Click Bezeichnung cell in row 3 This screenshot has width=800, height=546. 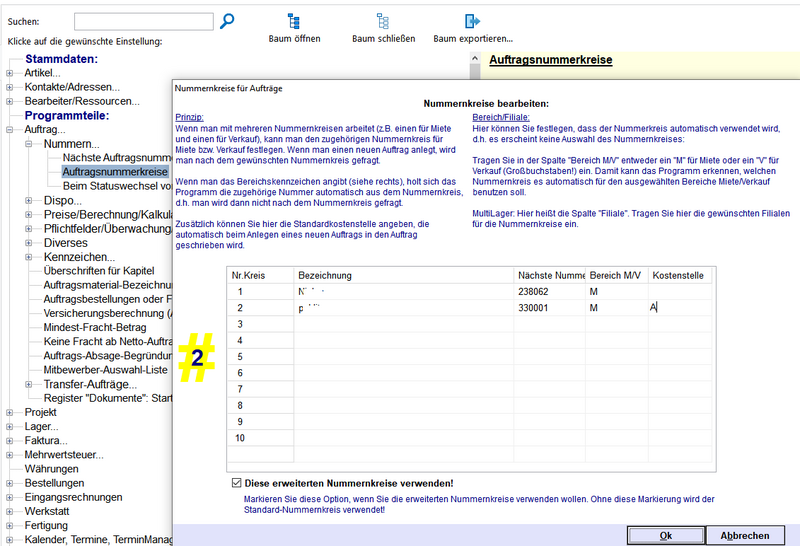404,325
